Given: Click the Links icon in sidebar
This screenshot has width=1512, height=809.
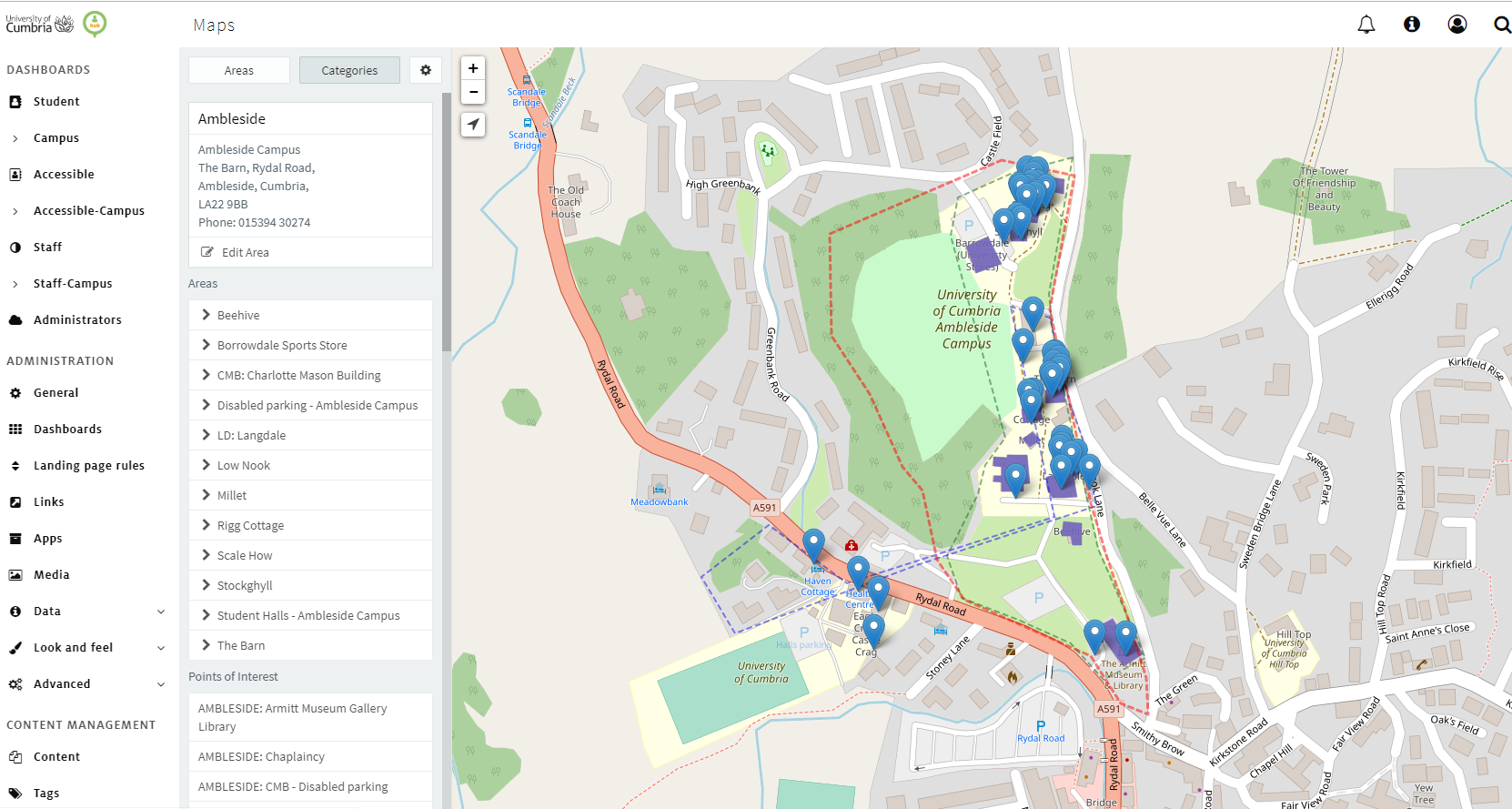Looking at the screenshot, I should click(15, 502).
